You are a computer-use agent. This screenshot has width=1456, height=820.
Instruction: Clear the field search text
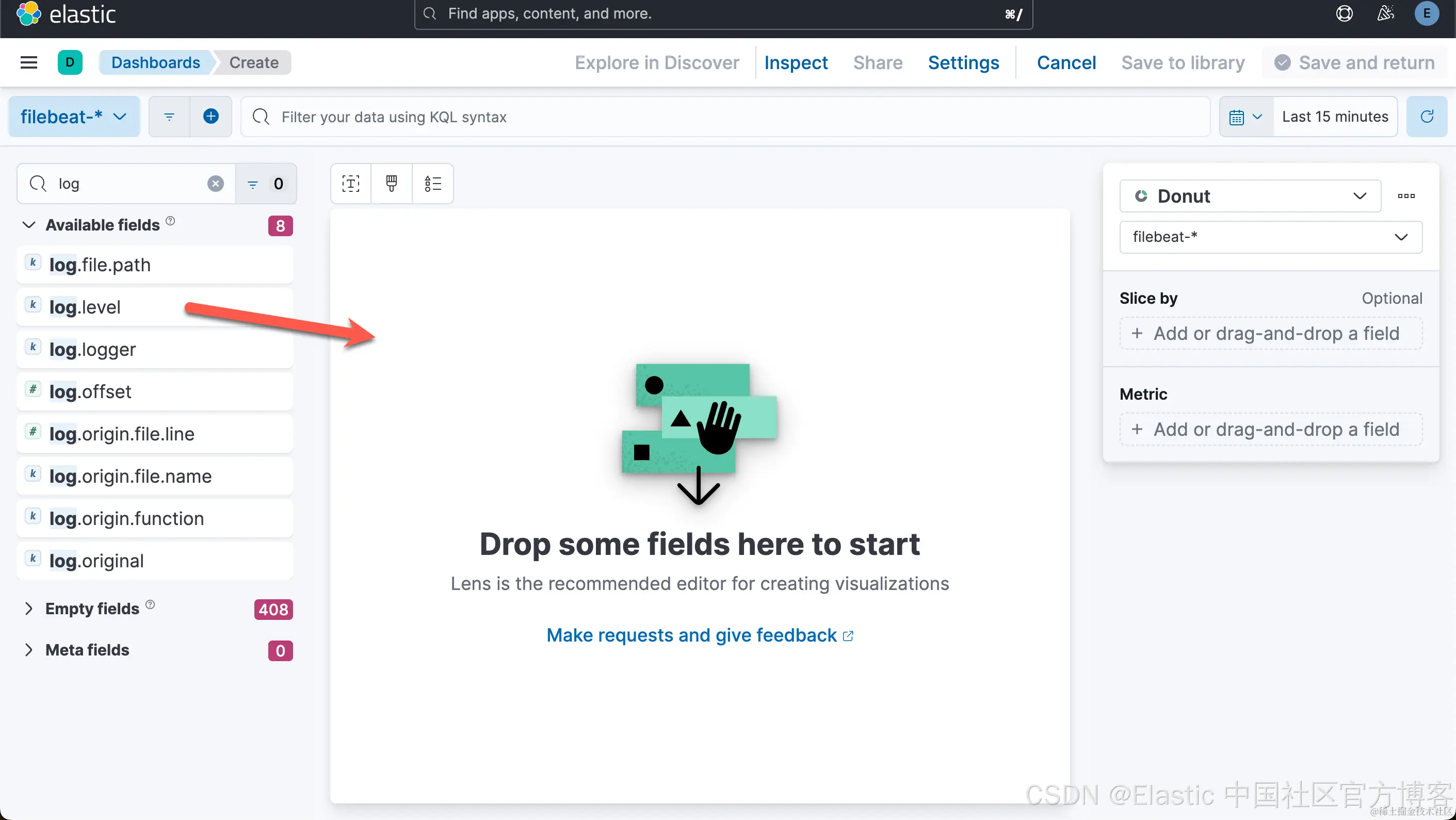tap(215, 184)
